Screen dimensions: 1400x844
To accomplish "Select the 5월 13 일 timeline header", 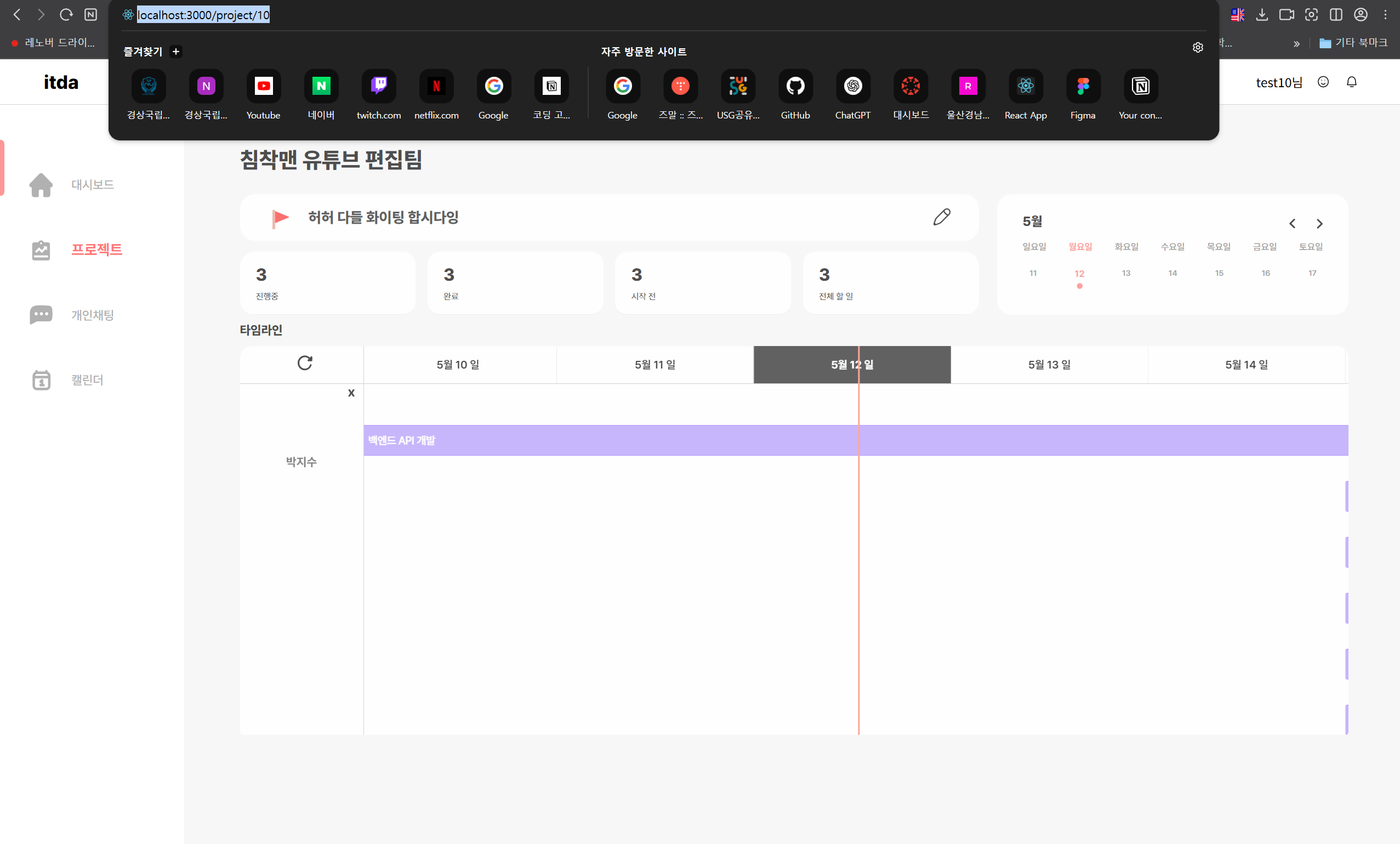I will 1049,365.
